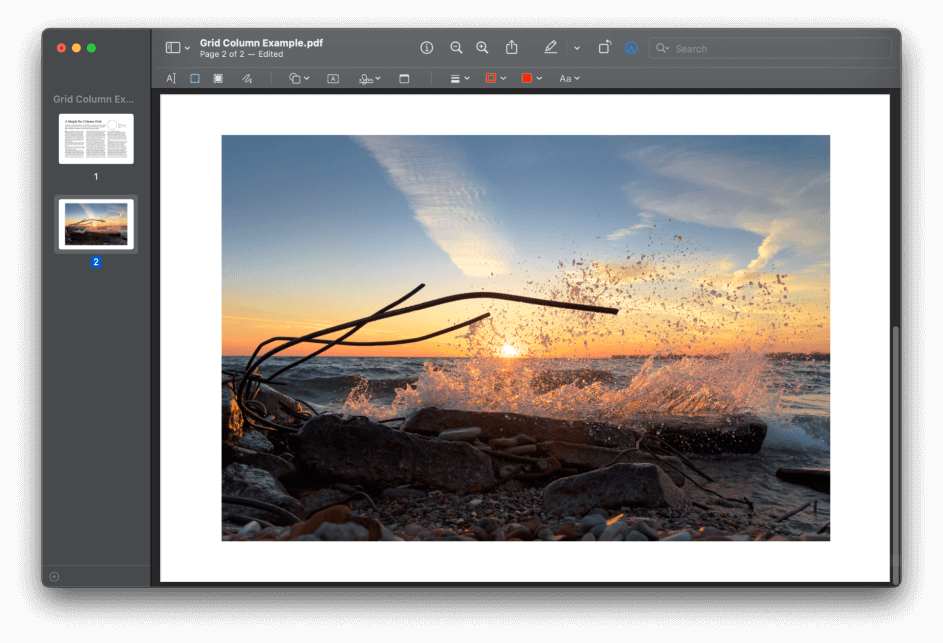The image size is (943, 643).
Task: Select the Instant Alpha tool
Action: (x=218, y=78)
